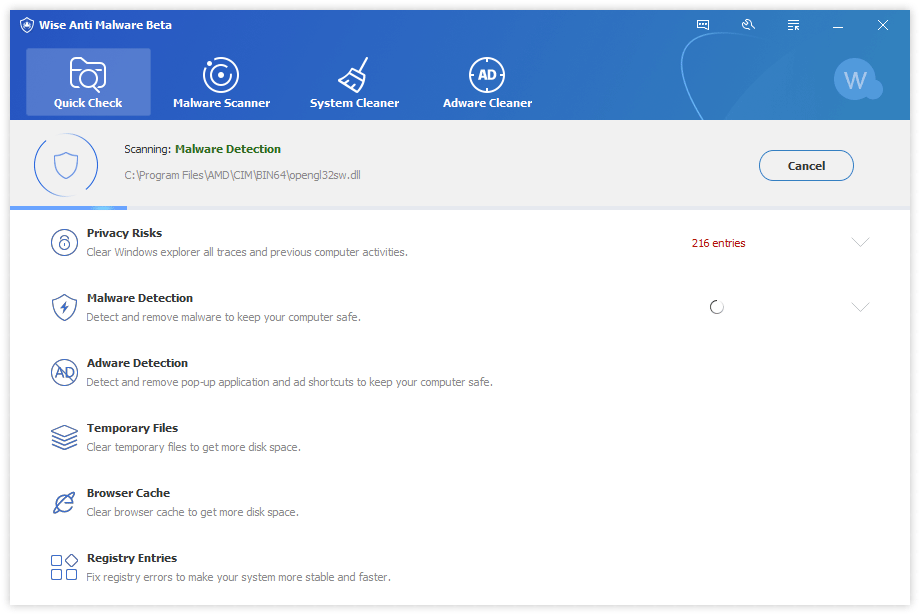Open the feedback message icon
920x615 pixels.
pyautogui.click(x=702, y=25)
